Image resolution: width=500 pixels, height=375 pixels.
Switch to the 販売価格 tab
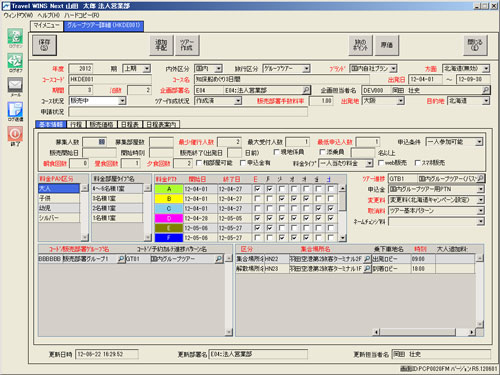coord(101,124)
